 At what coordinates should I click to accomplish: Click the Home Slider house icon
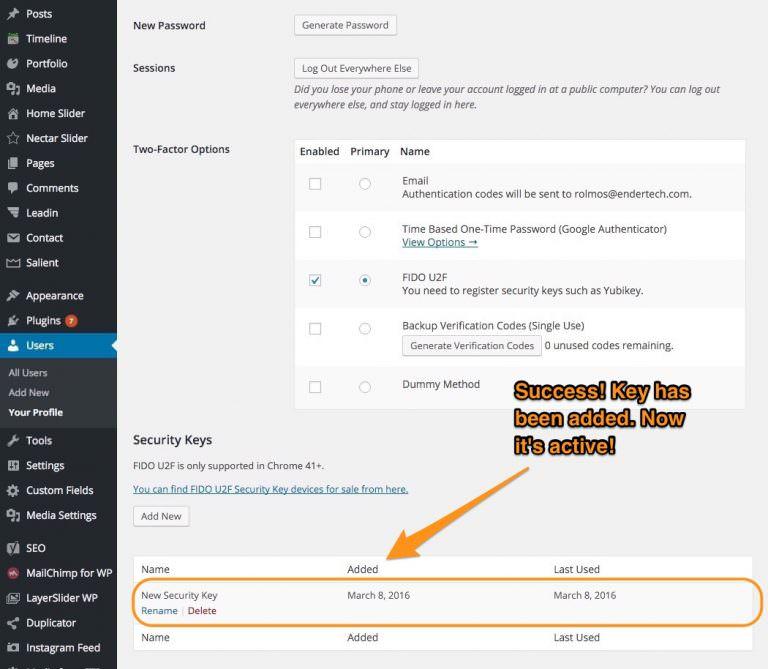coord(13,114)
